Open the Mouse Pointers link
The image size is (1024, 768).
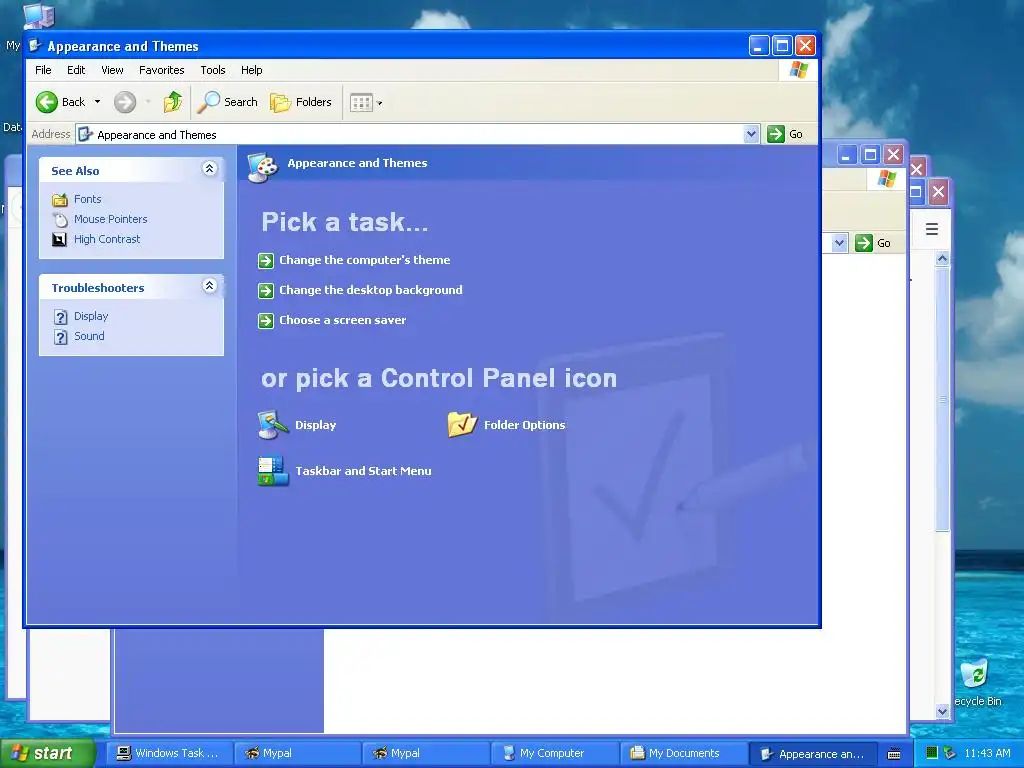[x=110, y=219]
